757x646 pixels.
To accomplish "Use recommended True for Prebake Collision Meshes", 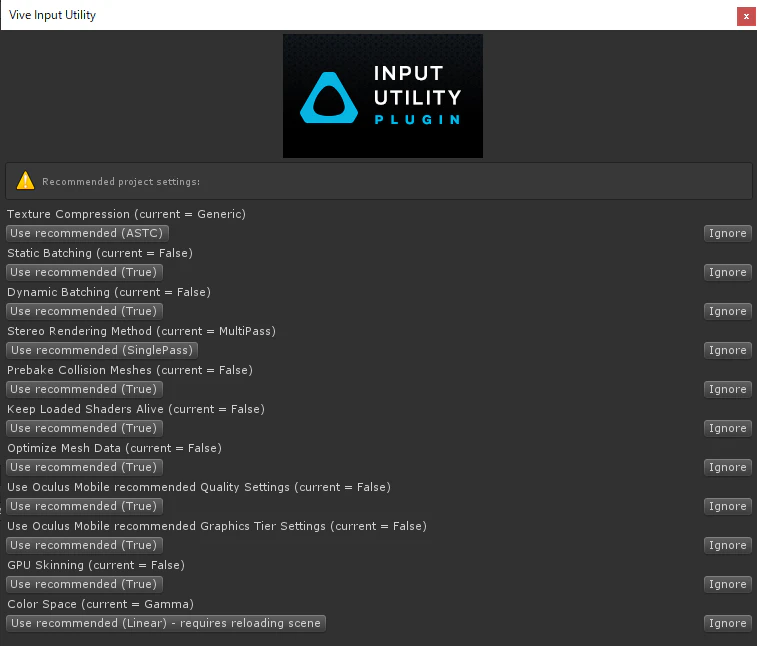I will click(x=84, y=389).
